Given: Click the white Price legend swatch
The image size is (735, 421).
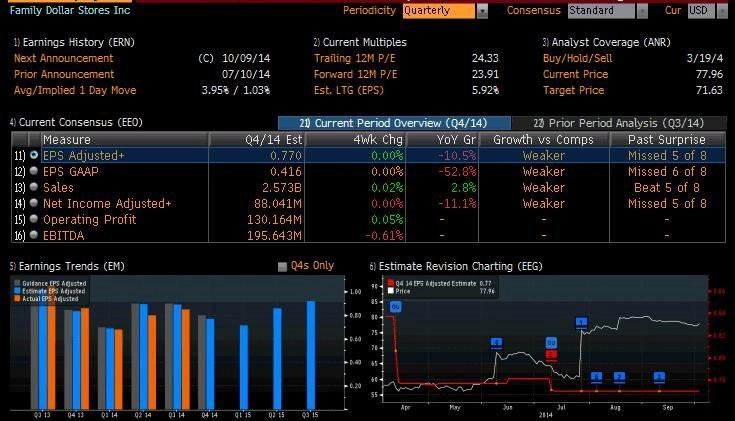Looking at the screenshot, I should tap(390, 291).
